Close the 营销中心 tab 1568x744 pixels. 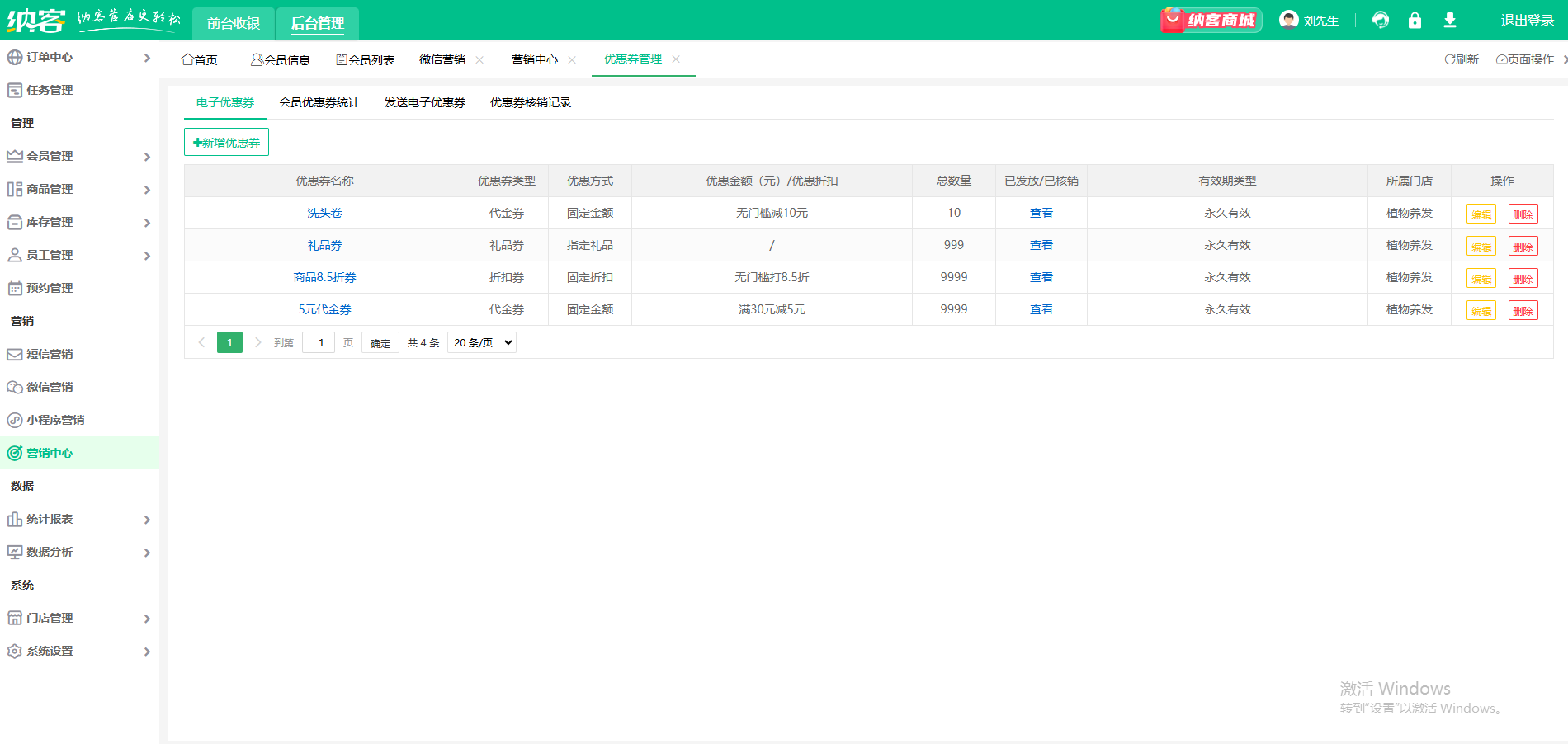tap(572, 59)
